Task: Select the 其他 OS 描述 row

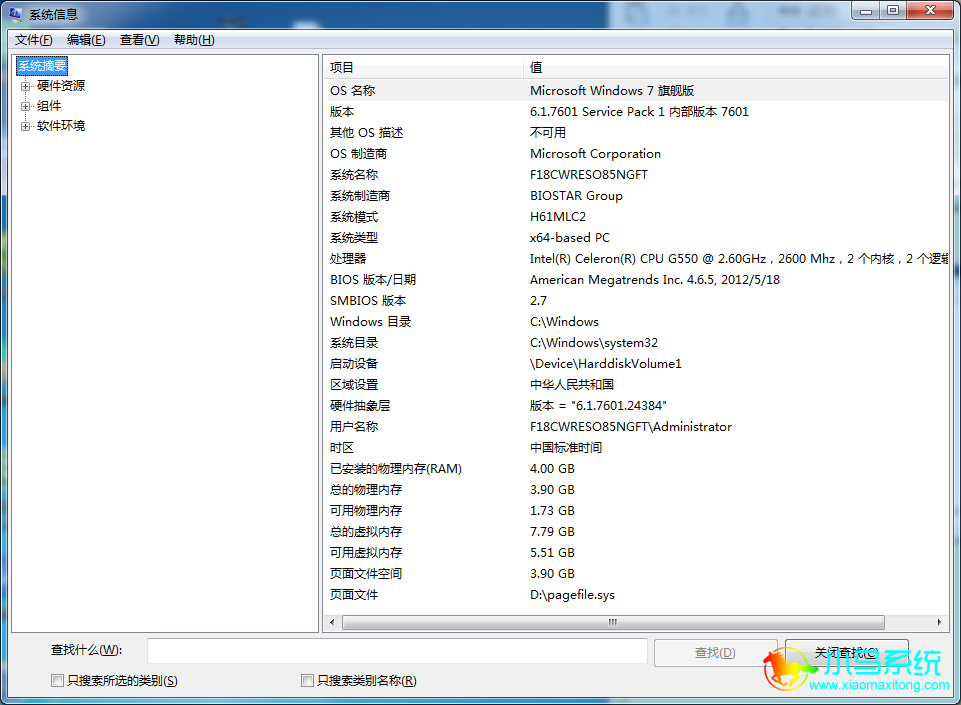Action: point(636,132)
